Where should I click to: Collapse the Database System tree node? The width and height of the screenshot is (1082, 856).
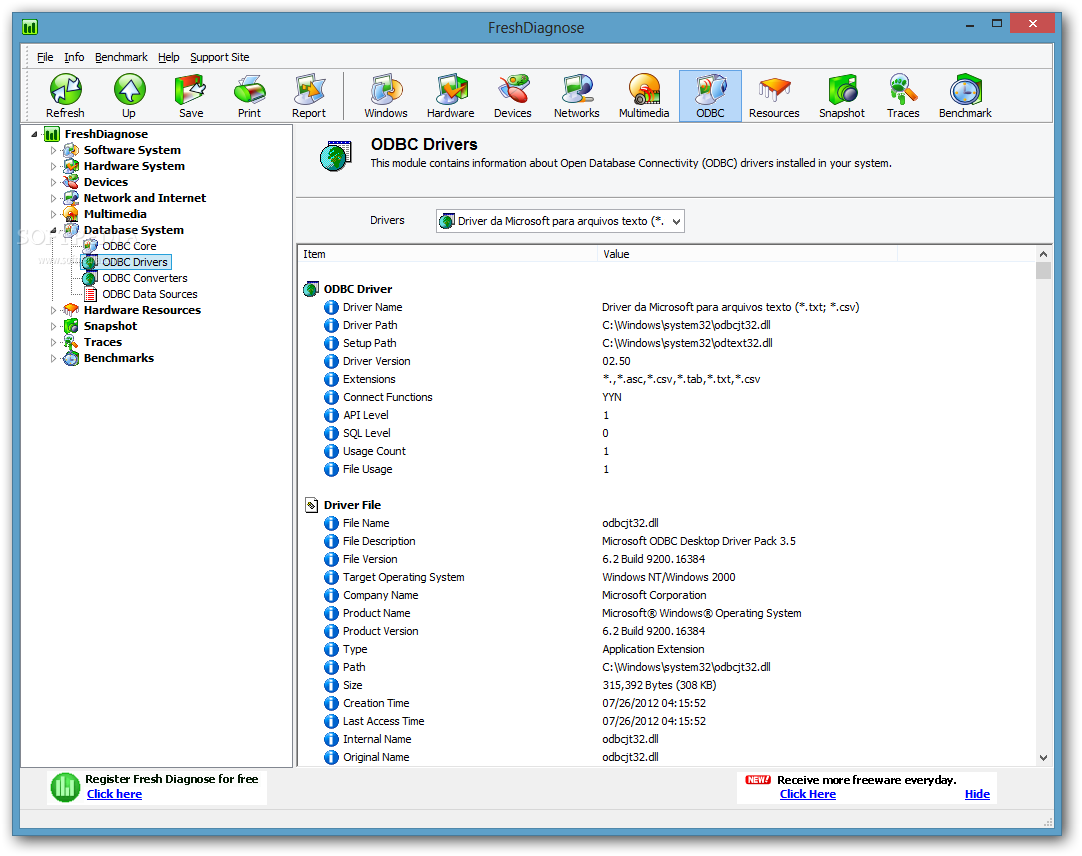[x=53, y=230]
